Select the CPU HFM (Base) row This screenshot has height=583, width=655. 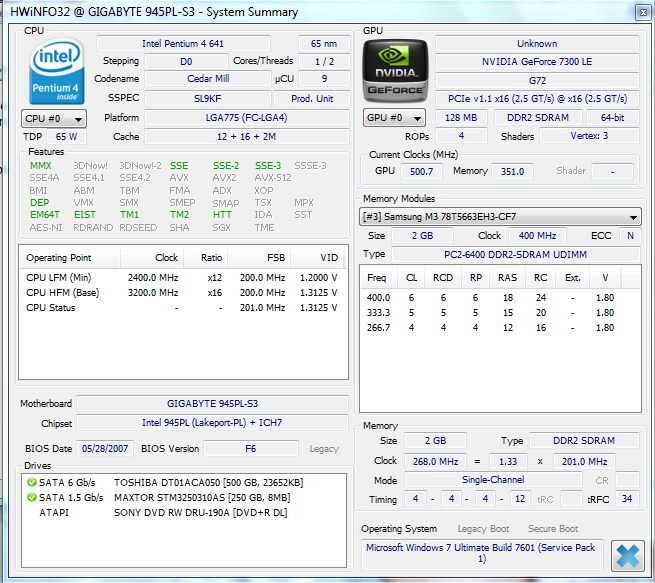(182, 293)
